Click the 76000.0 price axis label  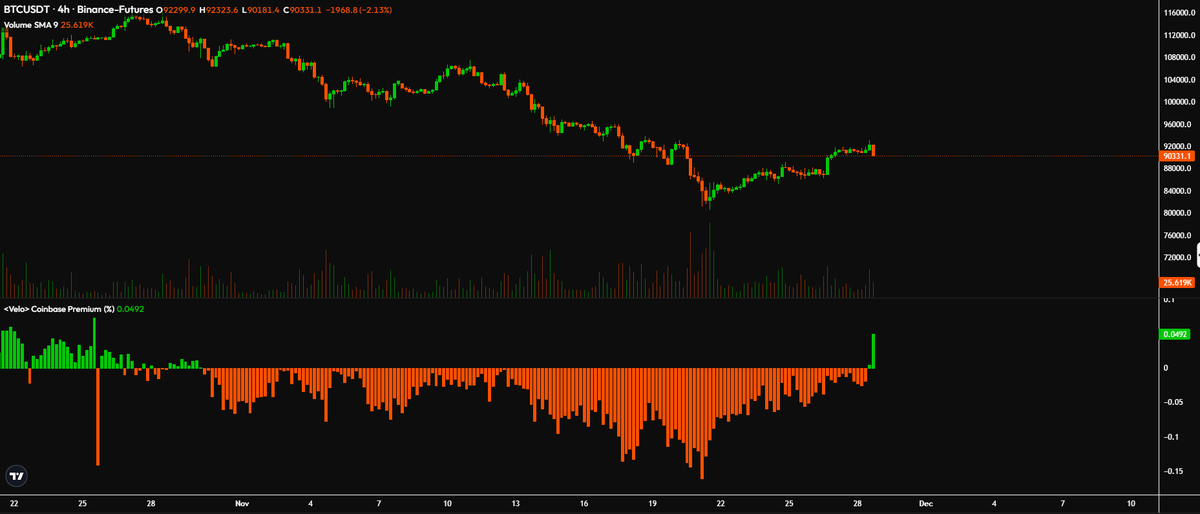1176,236
